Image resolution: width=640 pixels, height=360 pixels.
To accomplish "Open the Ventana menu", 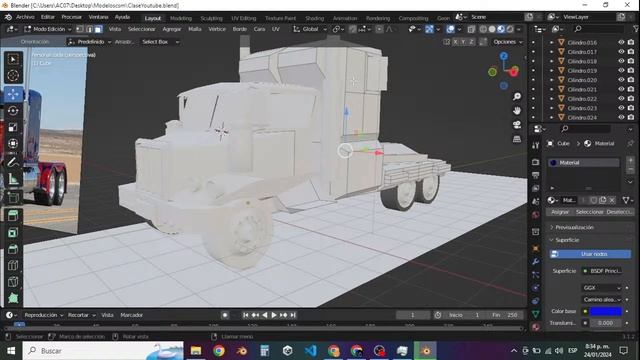I will pos(98,17).
